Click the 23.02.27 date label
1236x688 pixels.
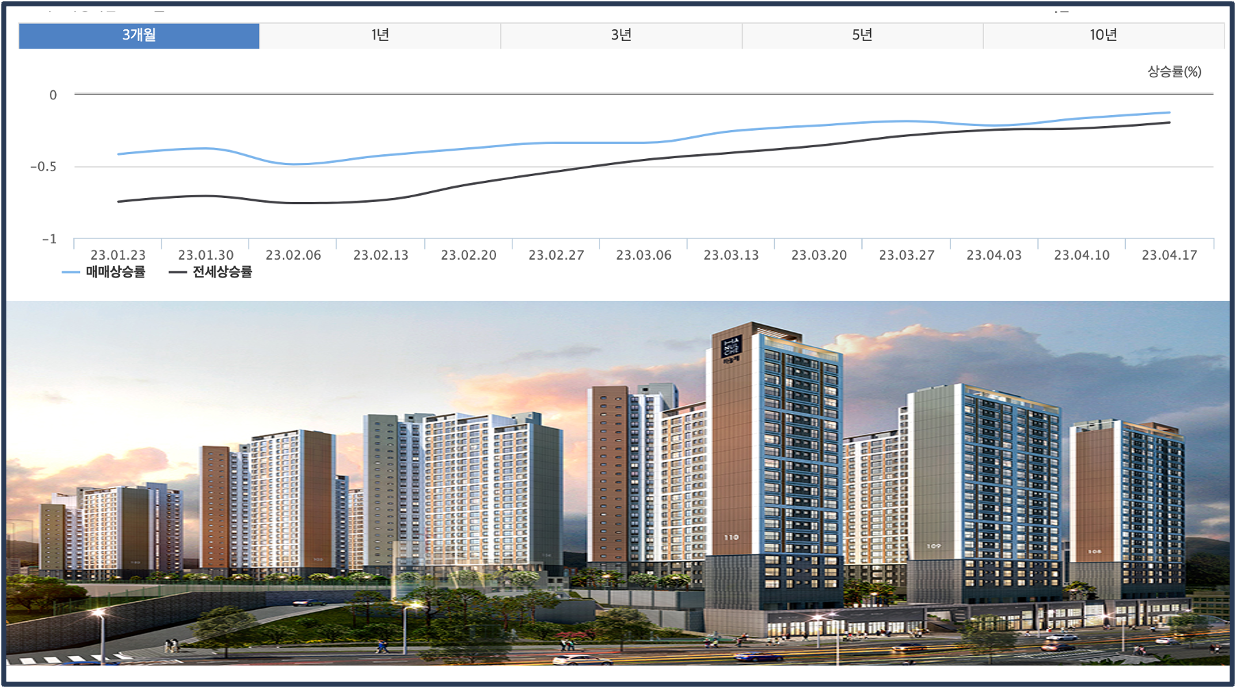pos(556,255)
